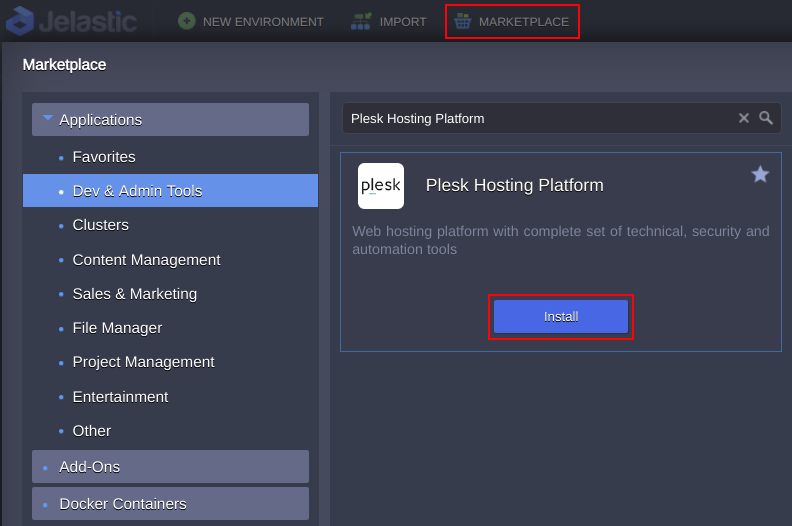Image resolution: width=792 pixels, height=526 pixels.
Task: Open the Import menu item
Action: point(388,22)
